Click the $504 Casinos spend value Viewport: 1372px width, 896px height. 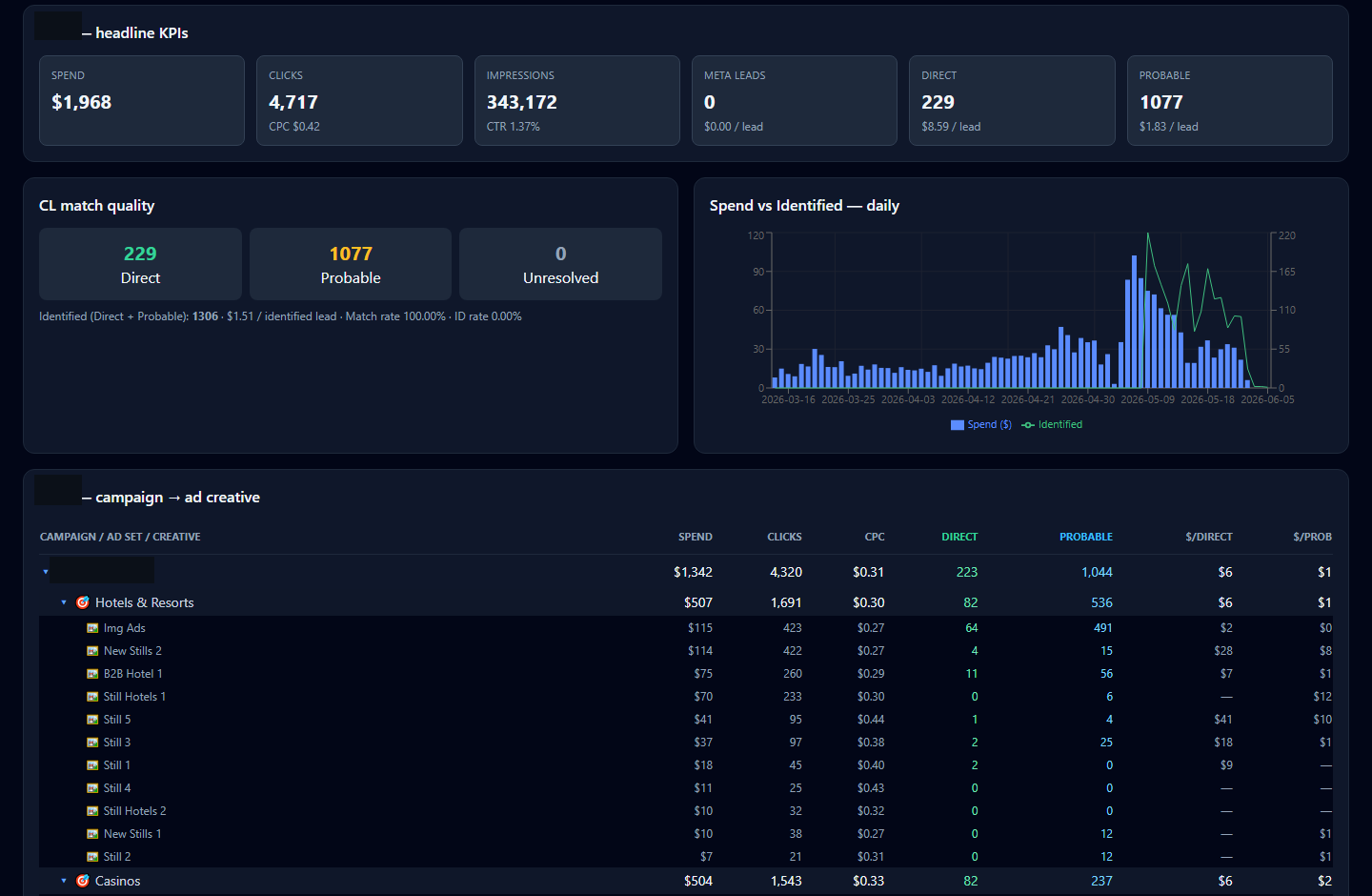point(698,881)
